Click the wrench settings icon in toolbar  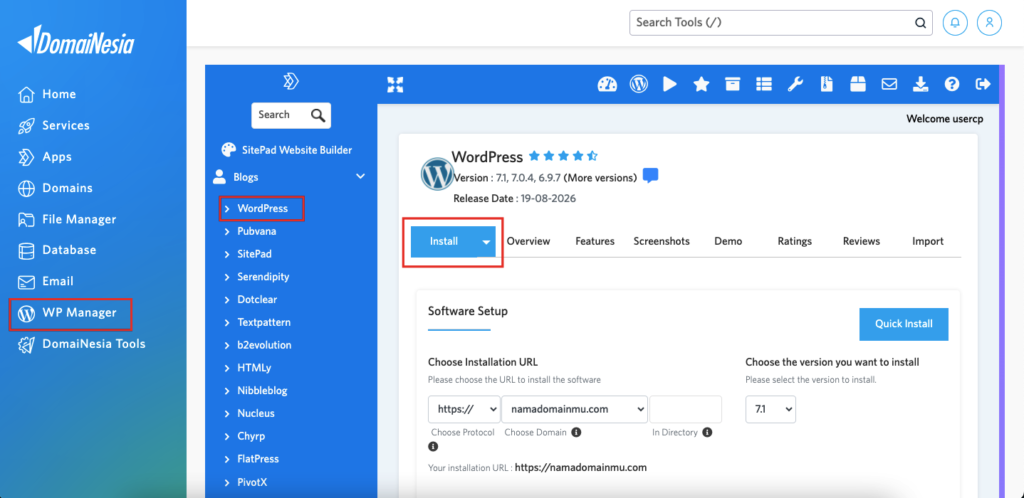[x=795, y=84]
